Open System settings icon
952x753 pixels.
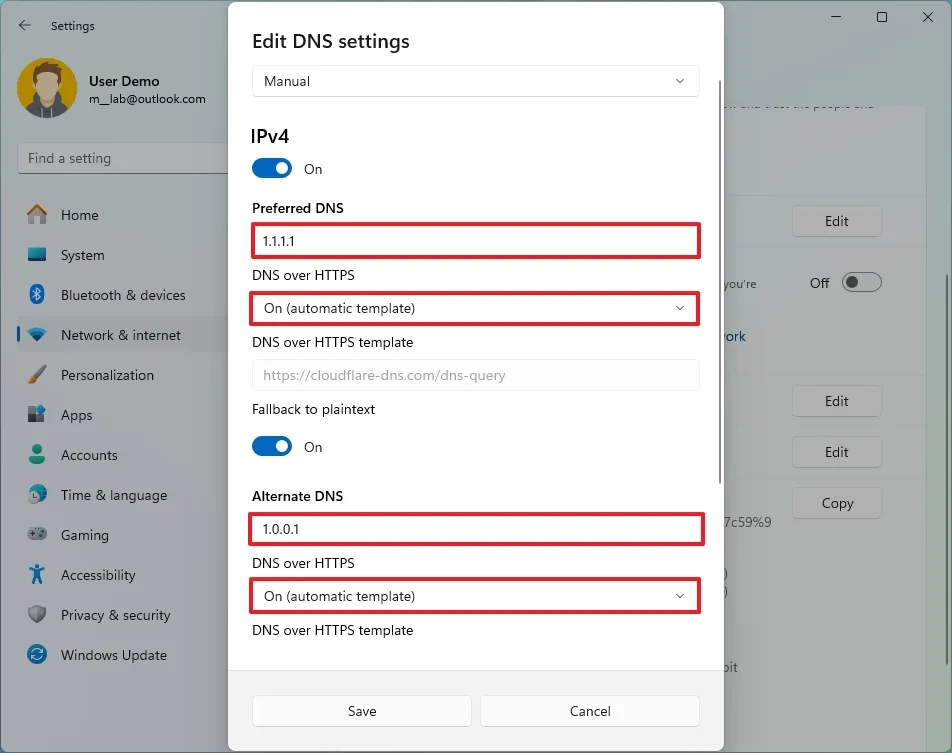pos(37,255)
